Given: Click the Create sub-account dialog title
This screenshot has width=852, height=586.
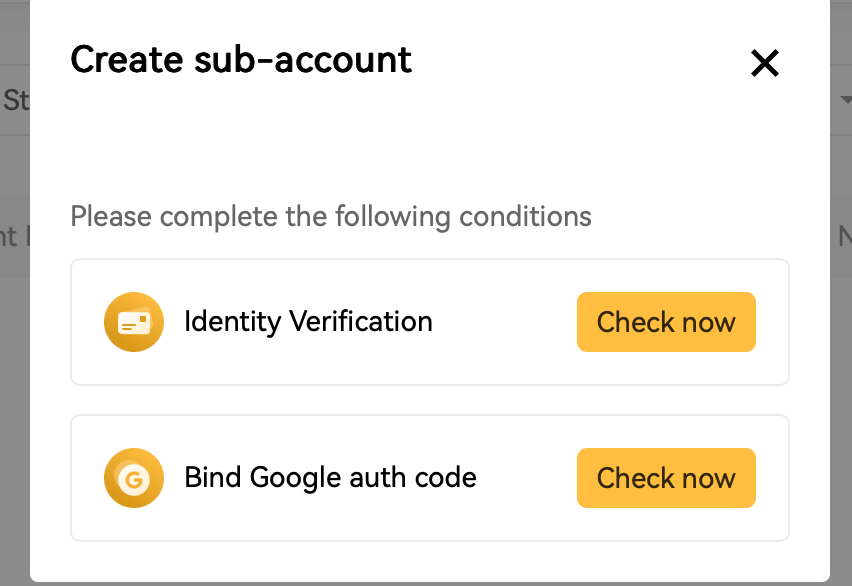Looking at the screenshot, I should [241, 60].
